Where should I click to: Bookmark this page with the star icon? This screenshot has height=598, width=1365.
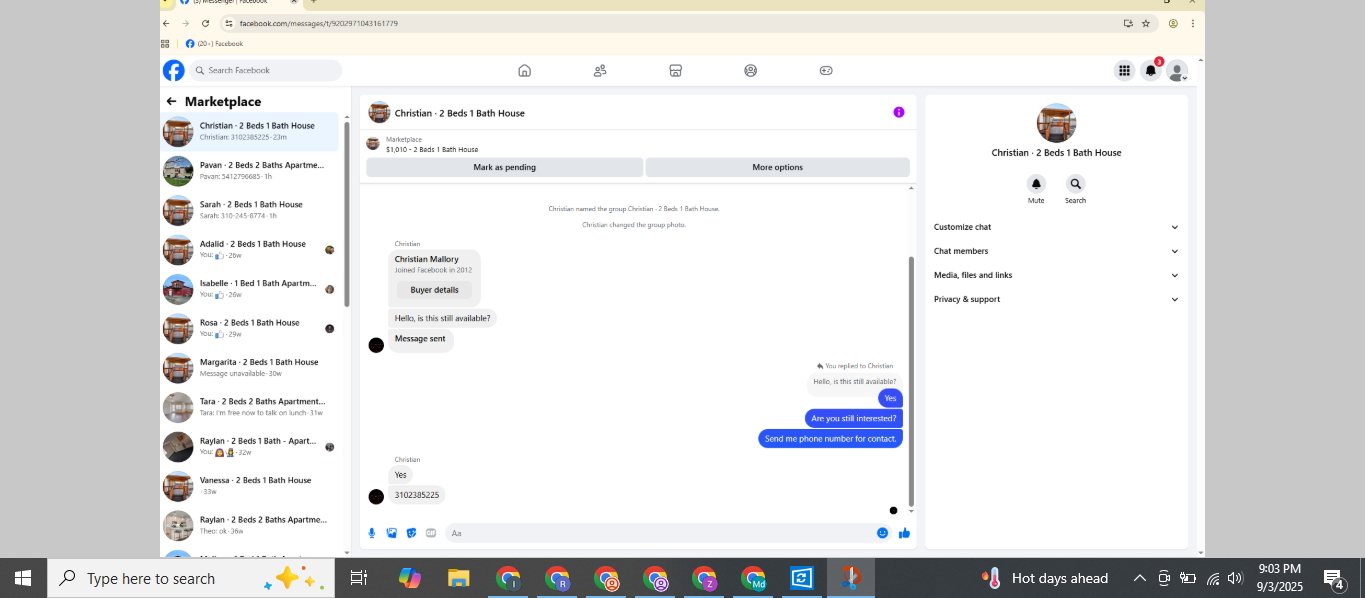coord(1146,23)
